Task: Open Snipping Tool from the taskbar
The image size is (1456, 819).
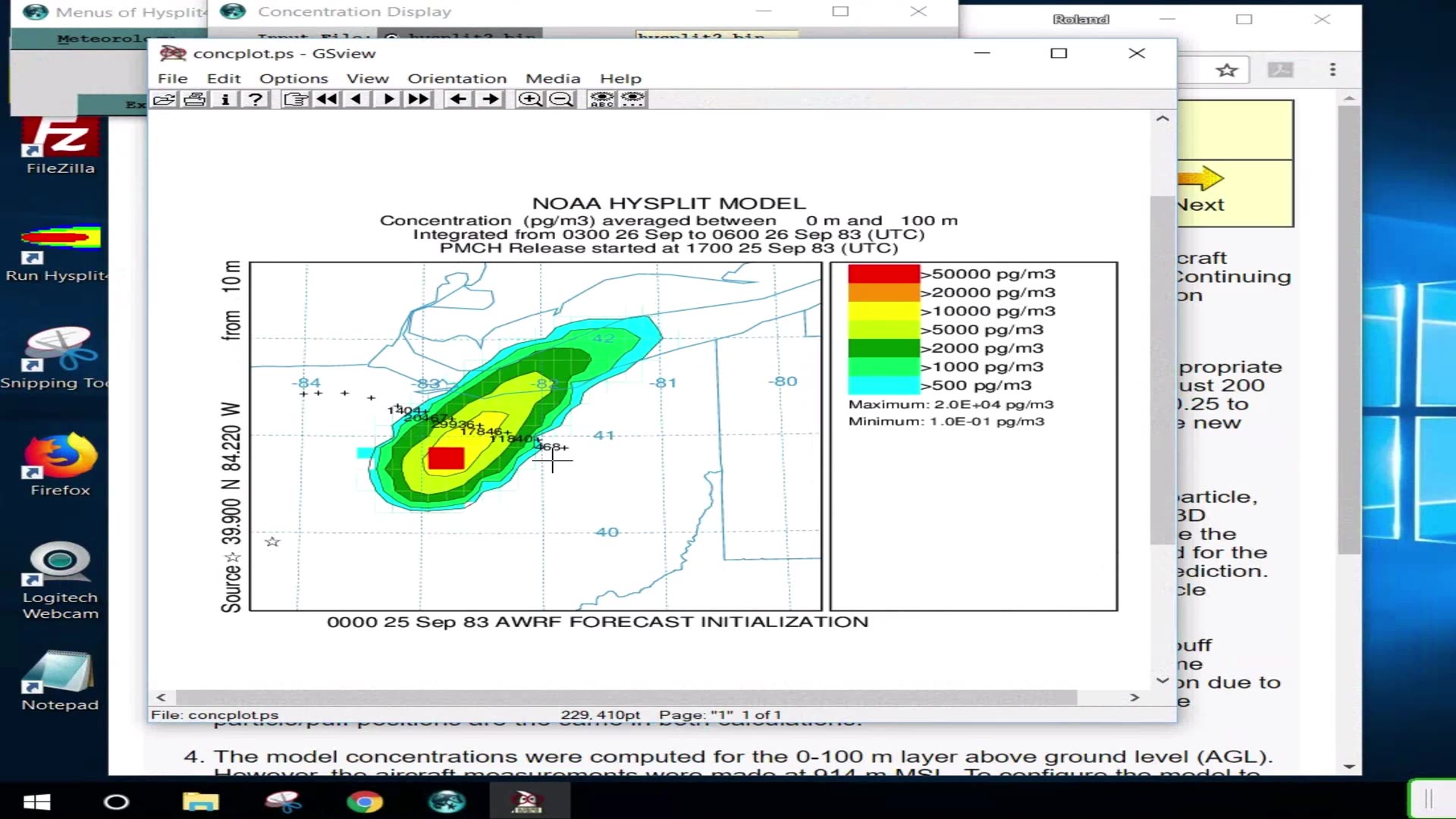Action: click(x=283, y=802)
